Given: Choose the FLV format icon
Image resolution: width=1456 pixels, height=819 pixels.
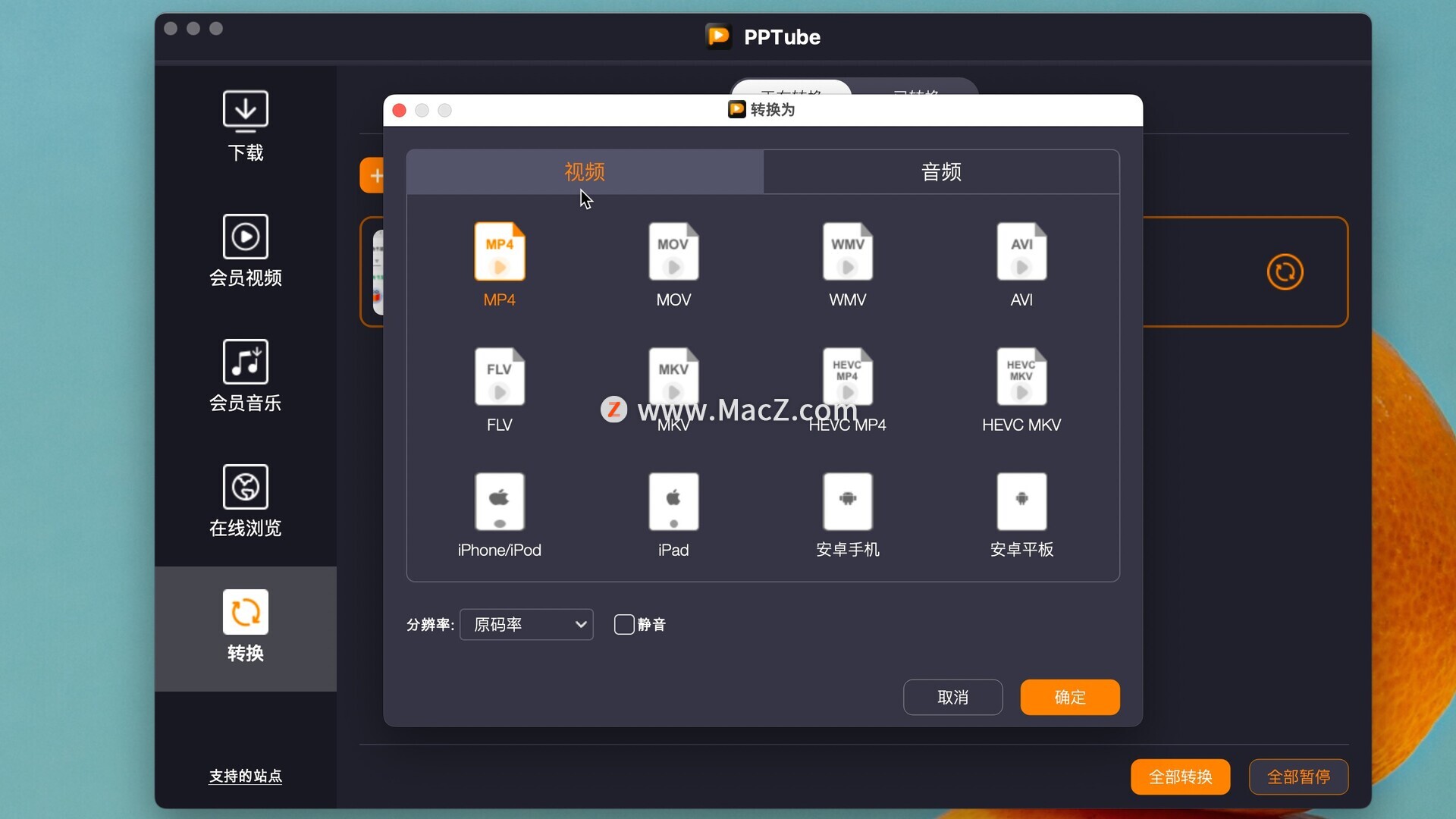Looking at the screenshot, I should tap(499, 377).
